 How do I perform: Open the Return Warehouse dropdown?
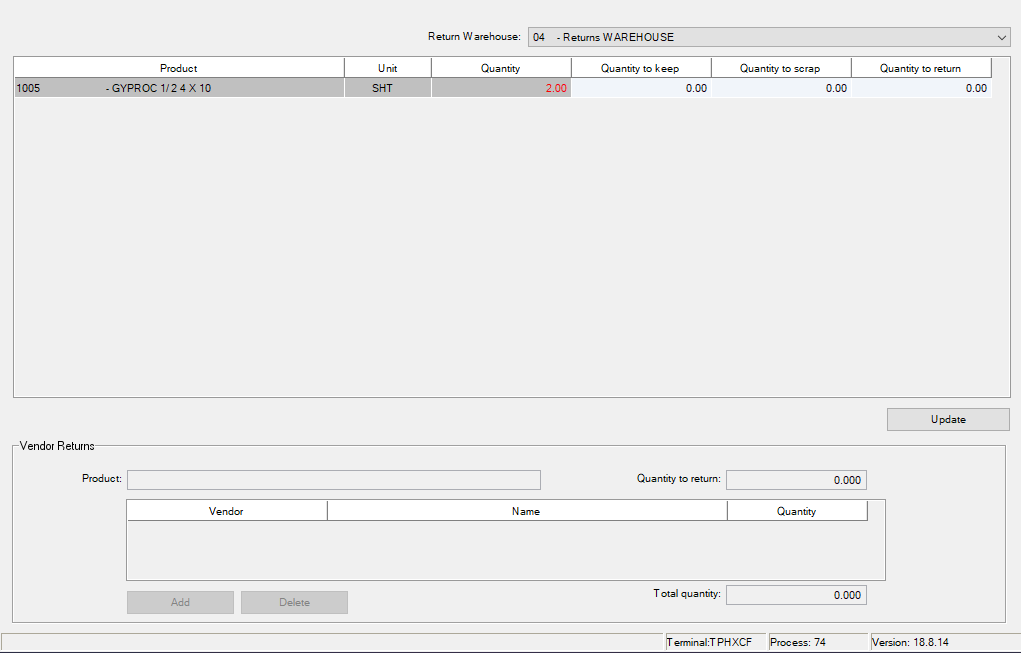768,37
